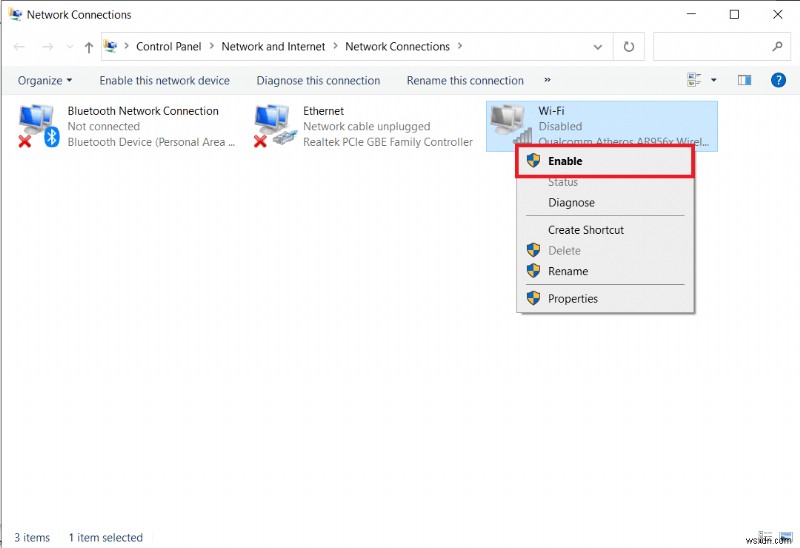Click the Network Connections title bar icon

point(15,14)
